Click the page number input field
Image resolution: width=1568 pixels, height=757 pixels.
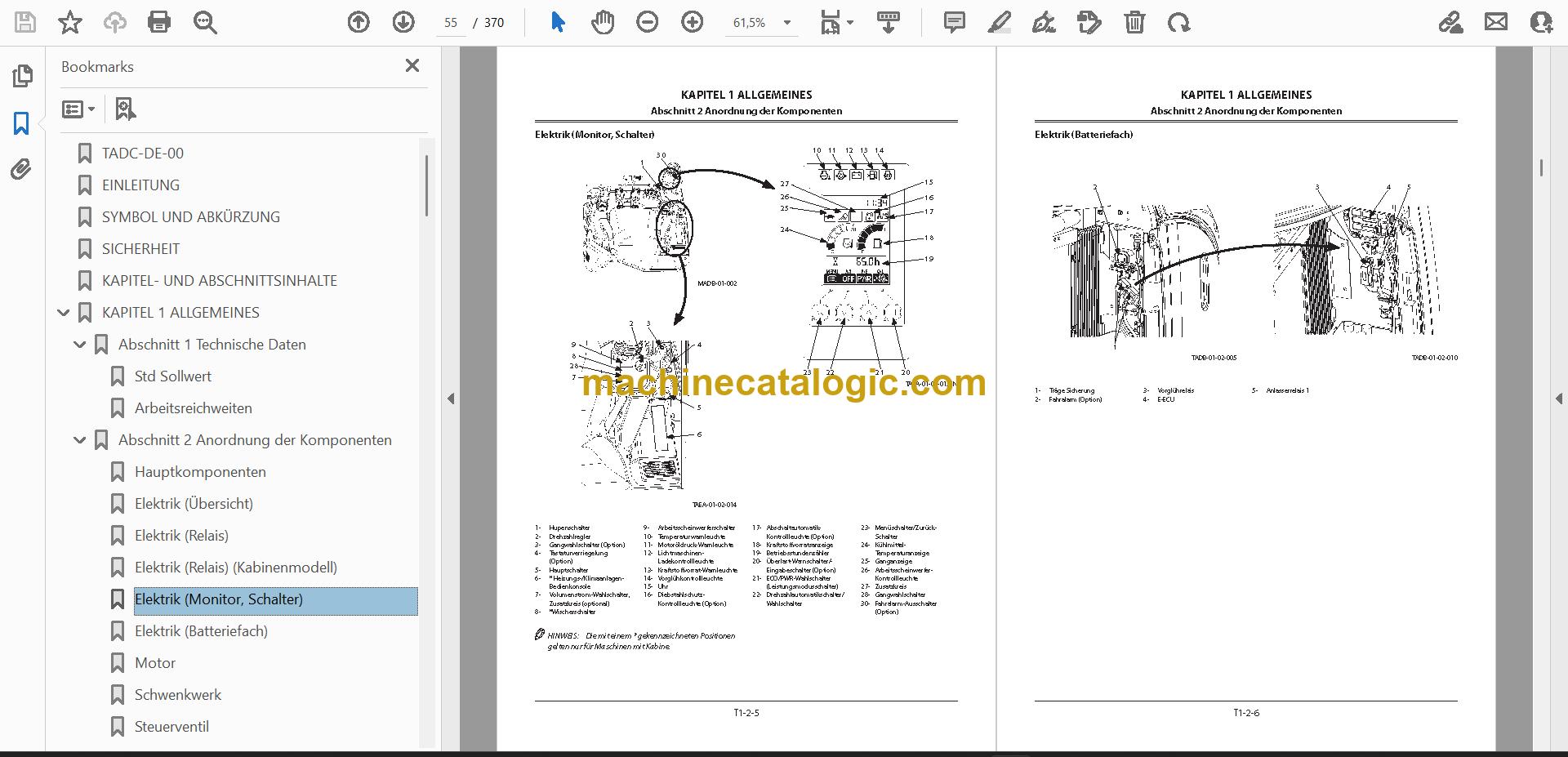tap(451, 23)
